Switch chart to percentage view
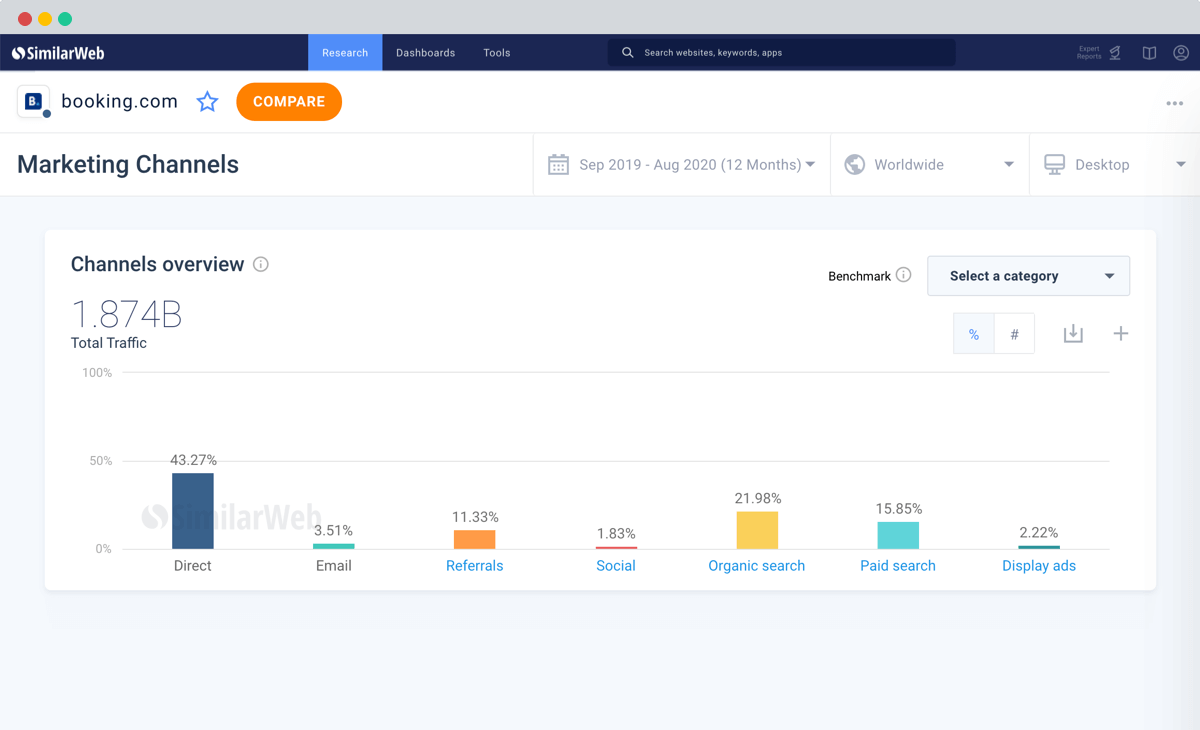 click(974, 334)
